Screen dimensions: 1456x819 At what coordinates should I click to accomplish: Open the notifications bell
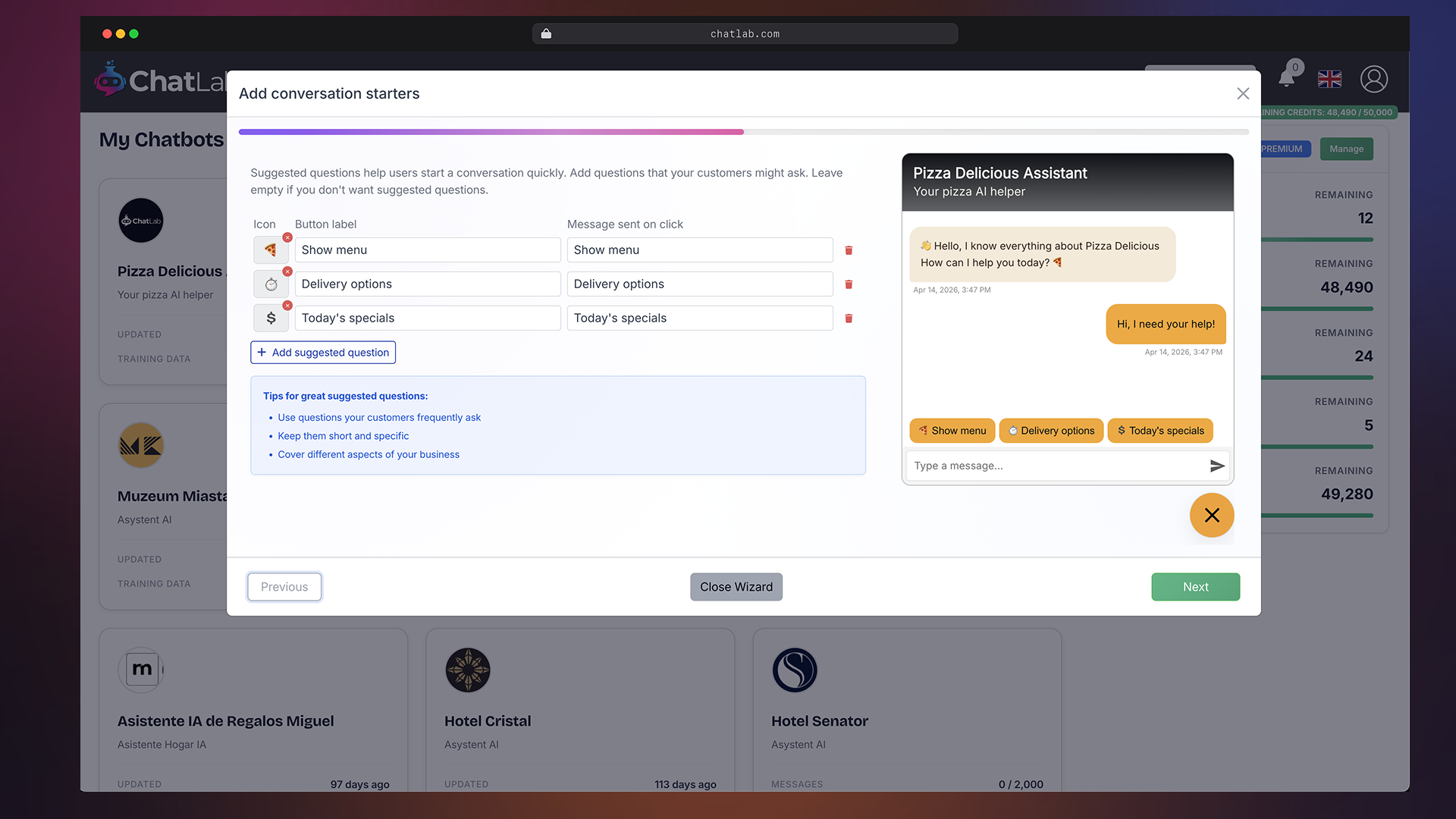1287,78
